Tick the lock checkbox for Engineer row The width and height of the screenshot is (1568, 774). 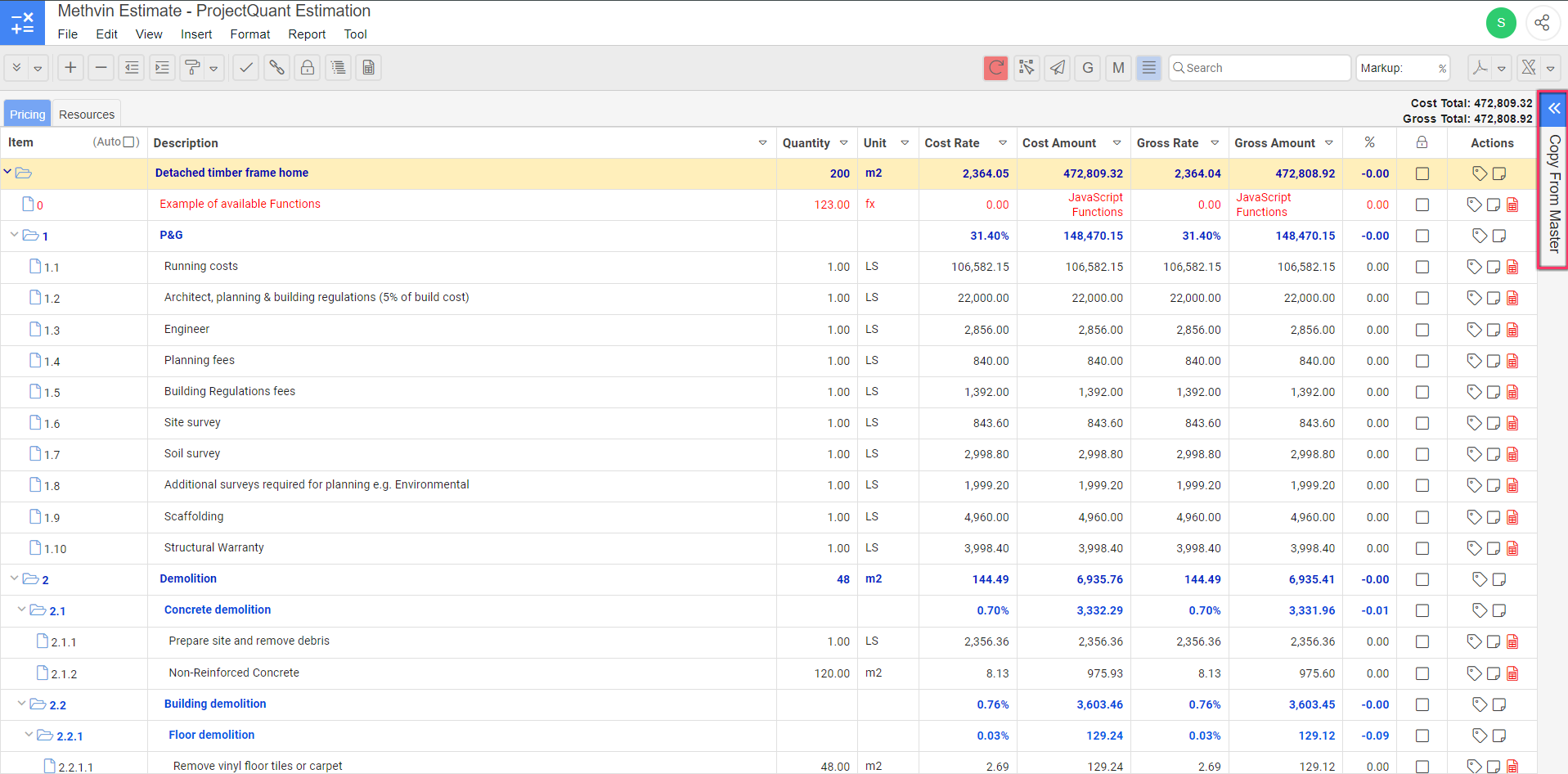pos(1422,330)
